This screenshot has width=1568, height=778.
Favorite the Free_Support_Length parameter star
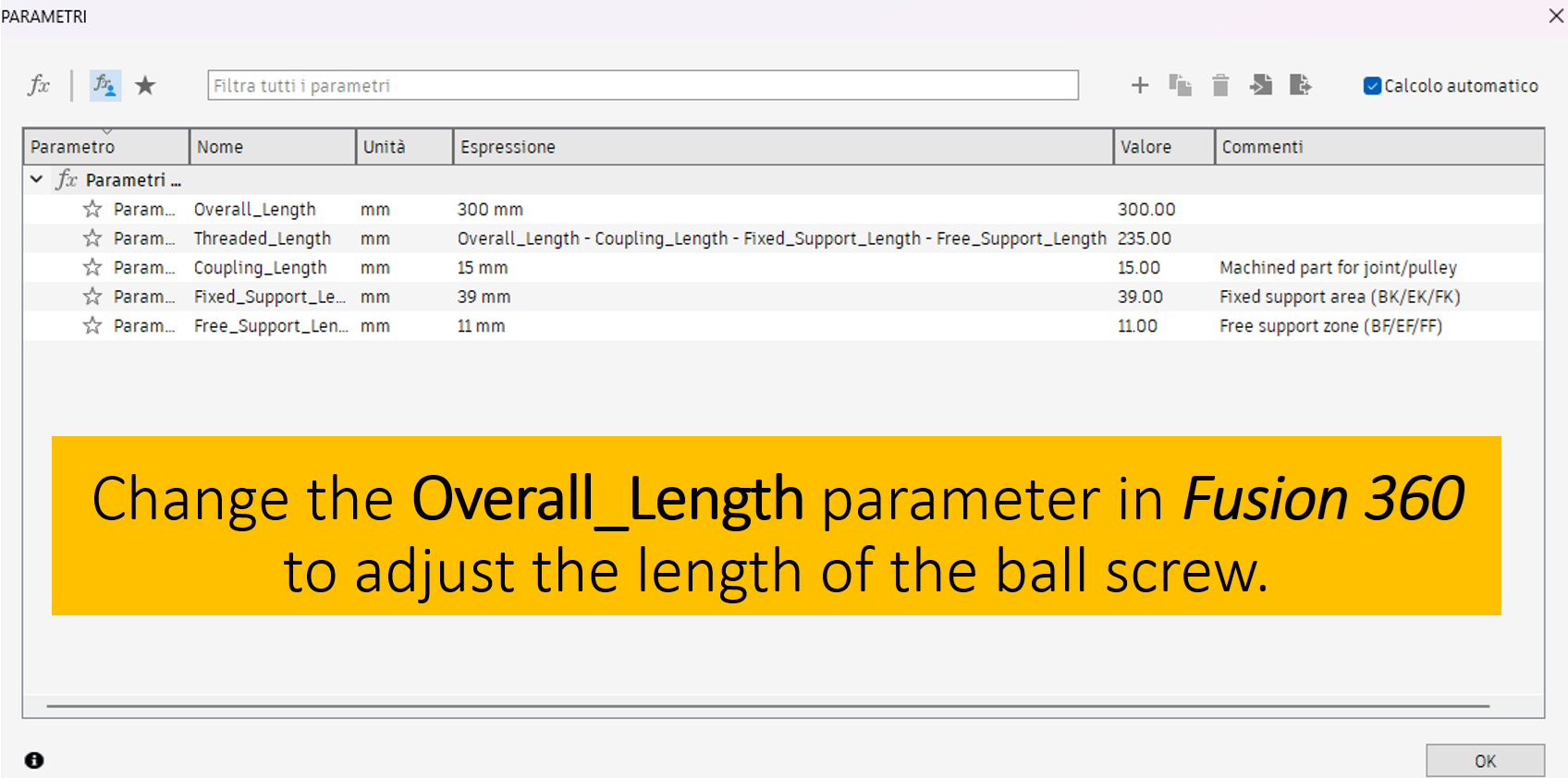tap(92, 325)
